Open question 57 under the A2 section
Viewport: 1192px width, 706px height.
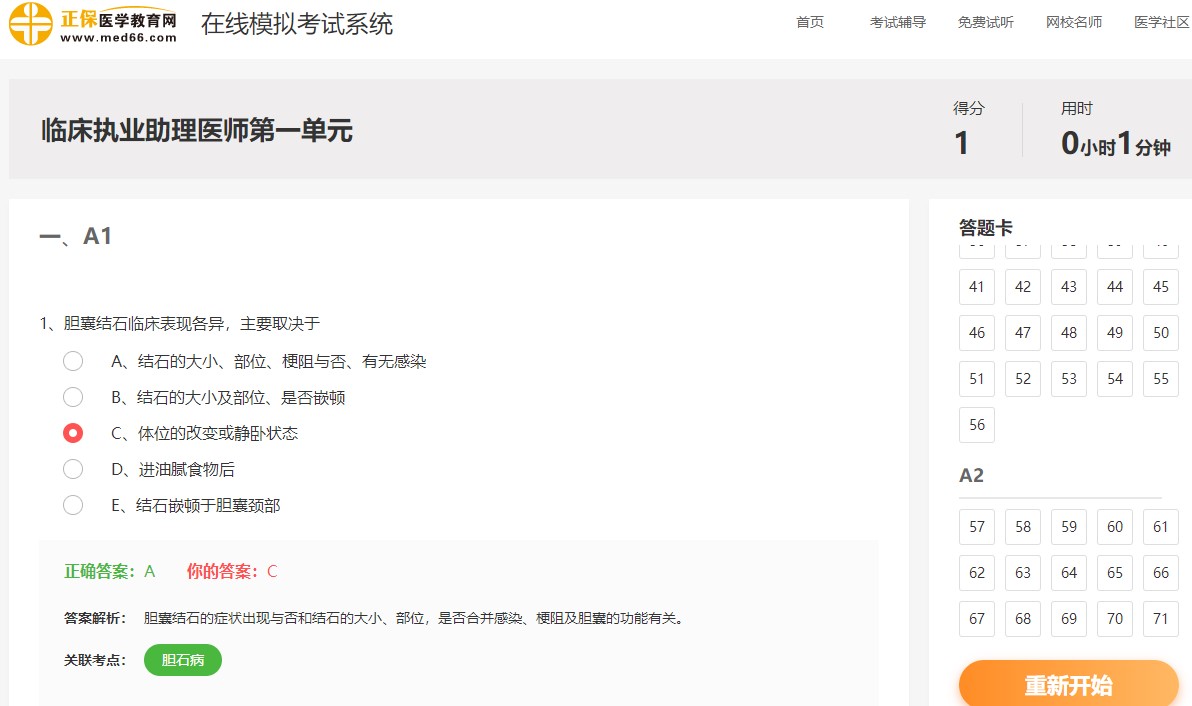click(x=976, y=527)
